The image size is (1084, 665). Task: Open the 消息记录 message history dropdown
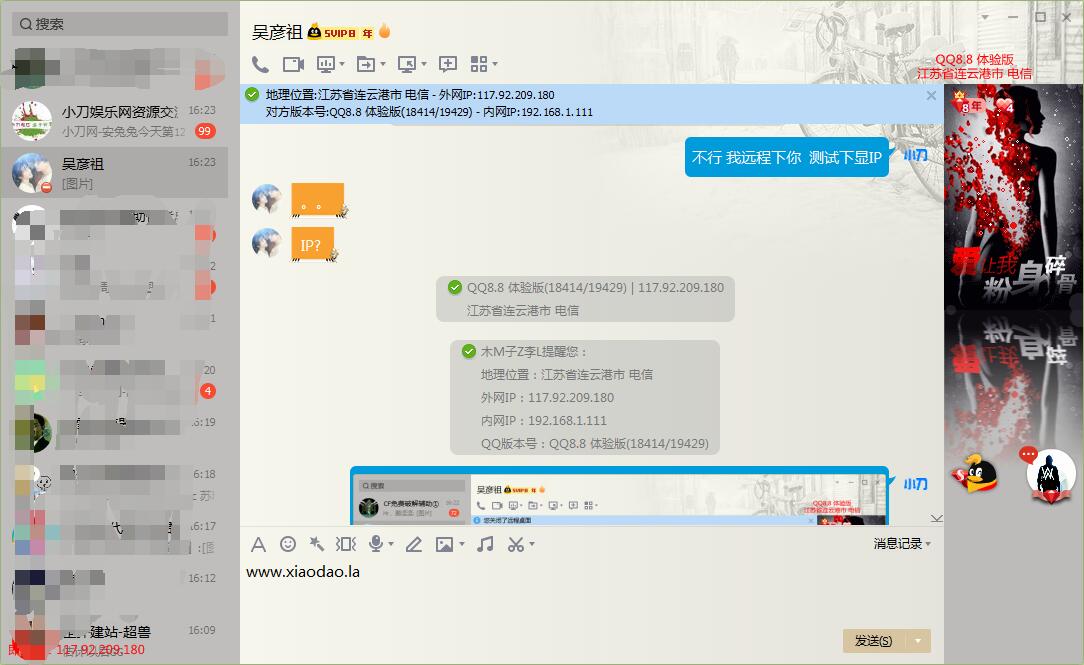902,544
